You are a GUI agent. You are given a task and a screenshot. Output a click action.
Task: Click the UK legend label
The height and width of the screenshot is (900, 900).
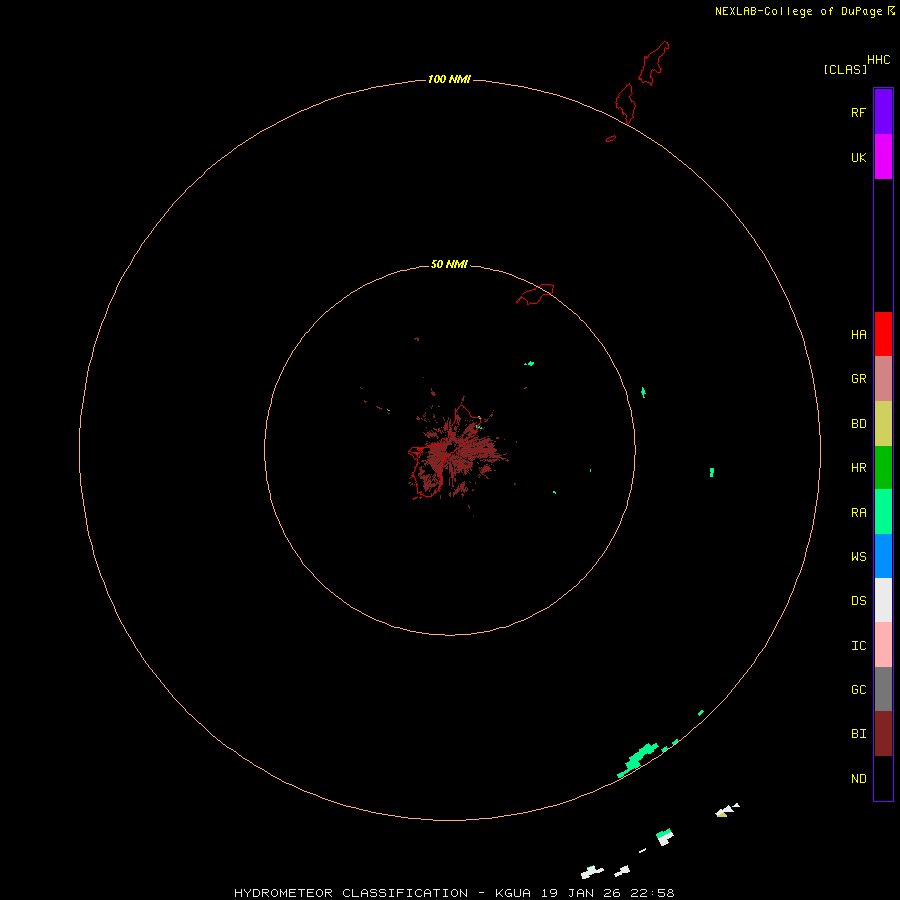[x=858, y=157]
